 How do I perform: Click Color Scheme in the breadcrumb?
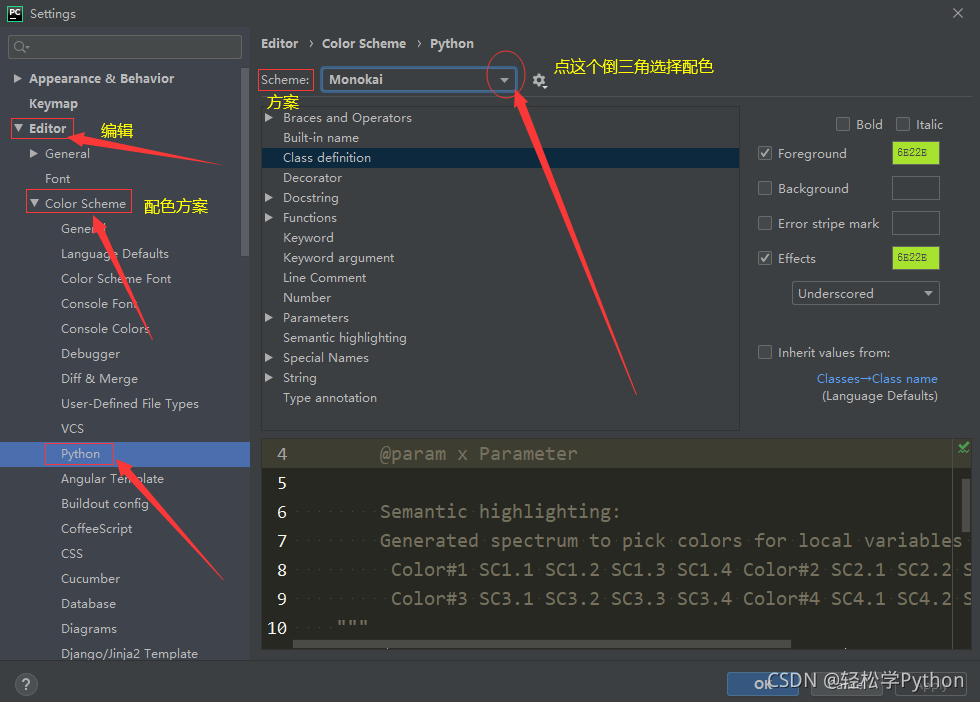(x=364, y=44)
